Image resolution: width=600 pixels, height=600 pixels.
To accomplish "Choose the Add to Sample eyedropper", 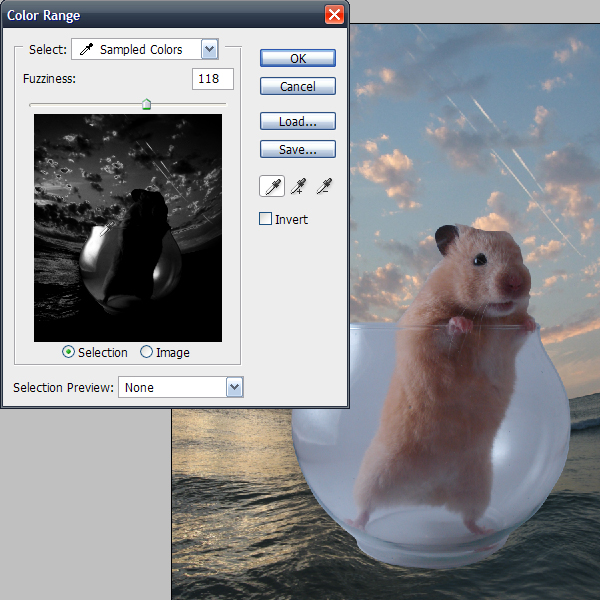I will click(297, 186).
